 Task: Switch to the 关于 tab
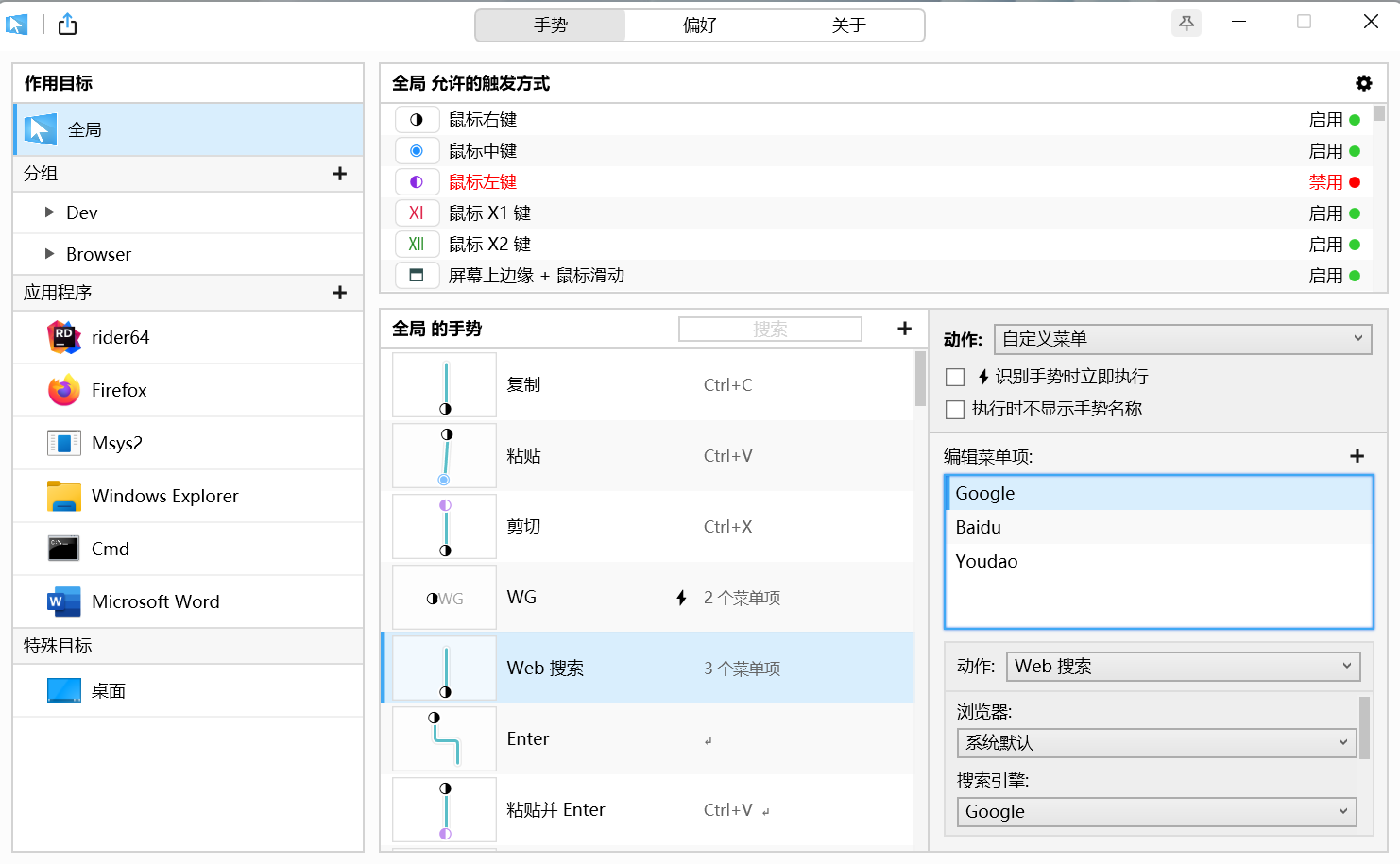[x=849, y=25]
